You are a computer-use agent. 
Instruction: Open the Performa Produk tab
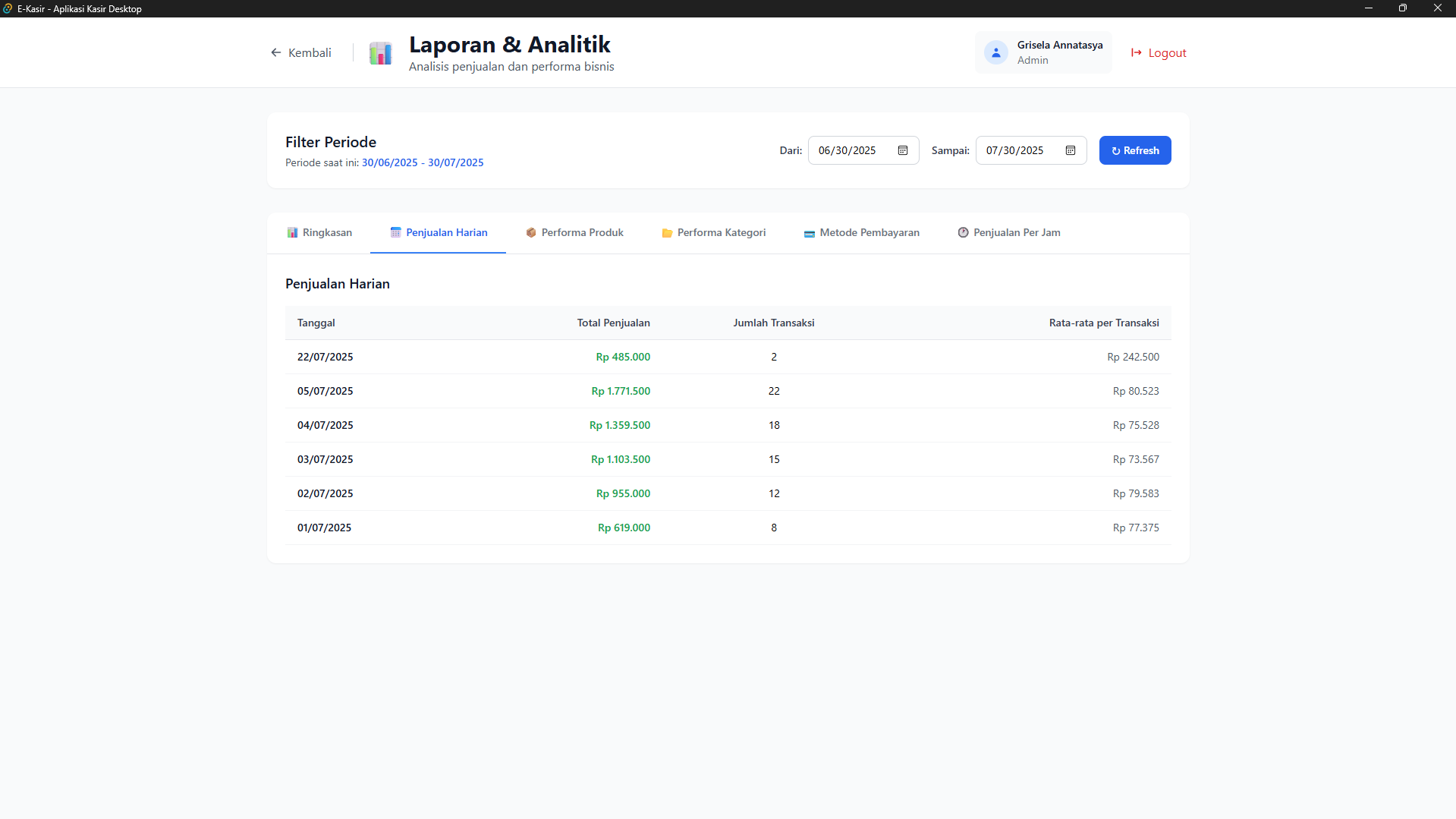(574, 232)
